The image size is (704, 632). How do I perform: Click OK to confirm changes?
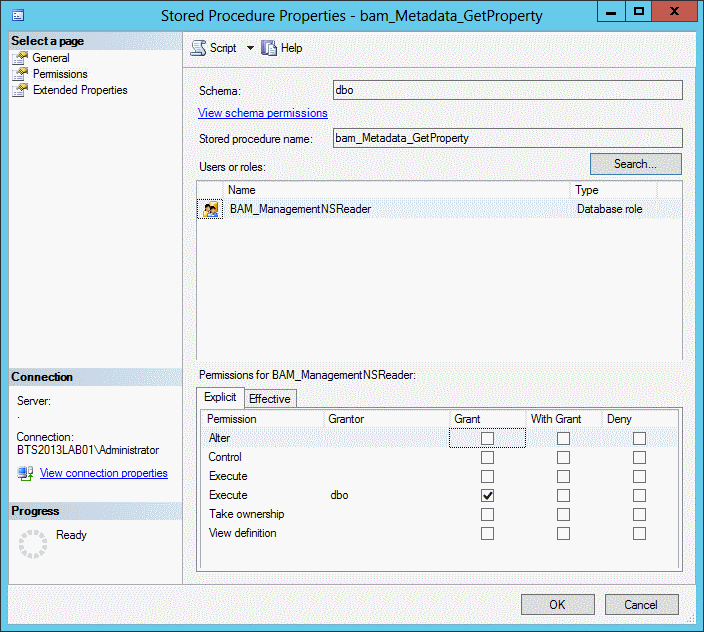[557, 604]
